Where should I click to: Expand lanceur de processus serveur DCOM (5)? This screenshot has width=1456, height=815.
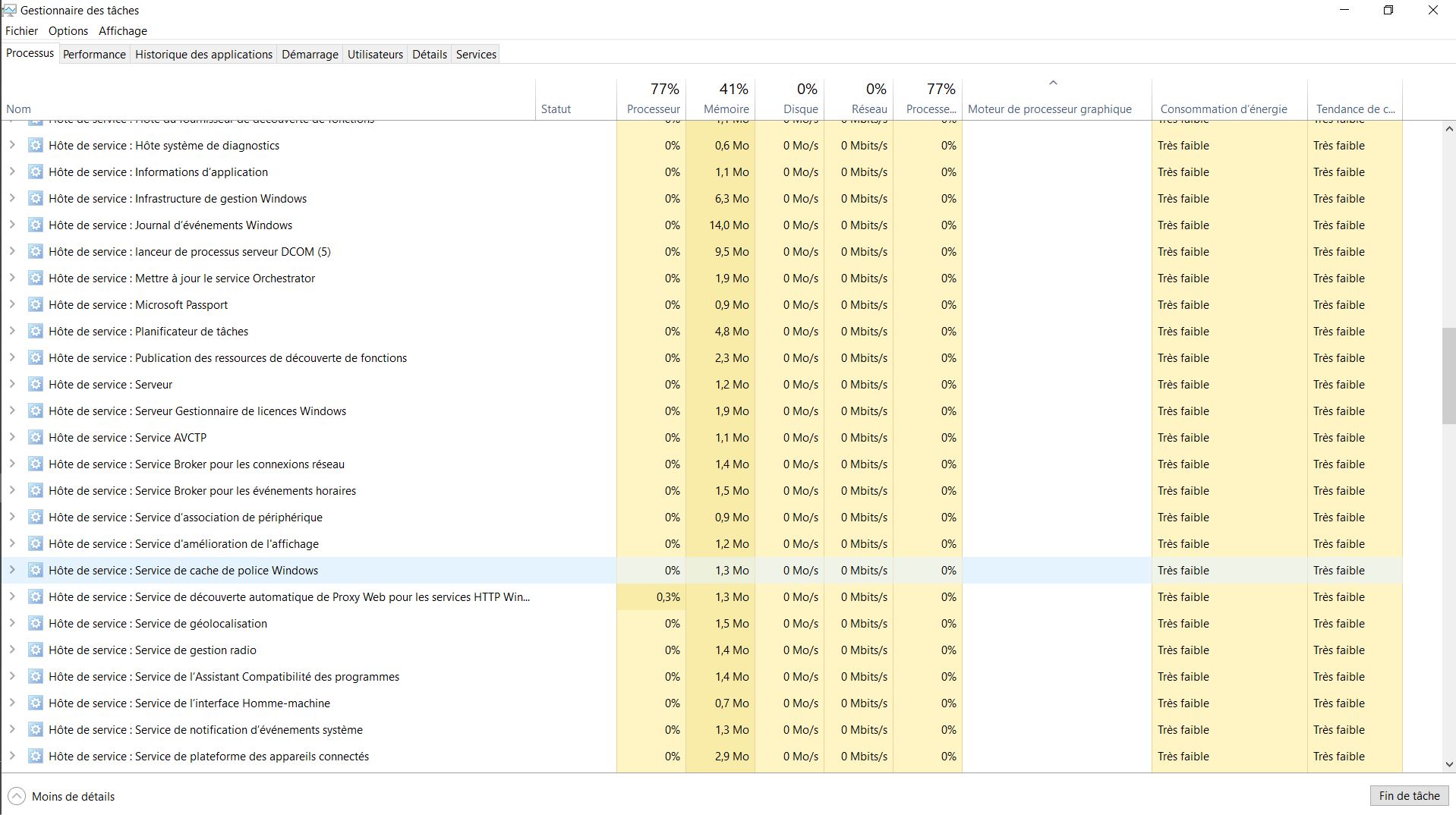click(x=12, y=251)
